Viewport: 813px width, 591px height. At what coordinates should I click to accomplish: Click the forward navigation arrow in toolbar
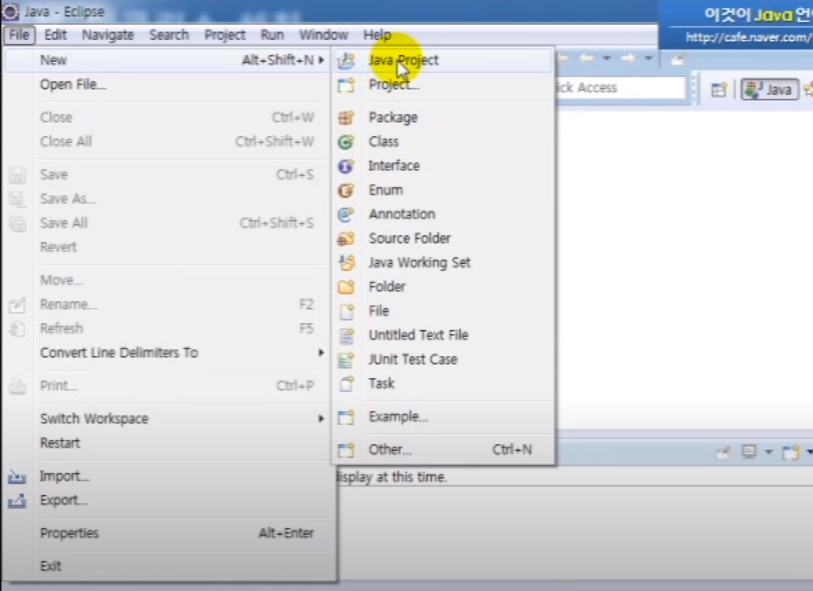coord(627,59)
